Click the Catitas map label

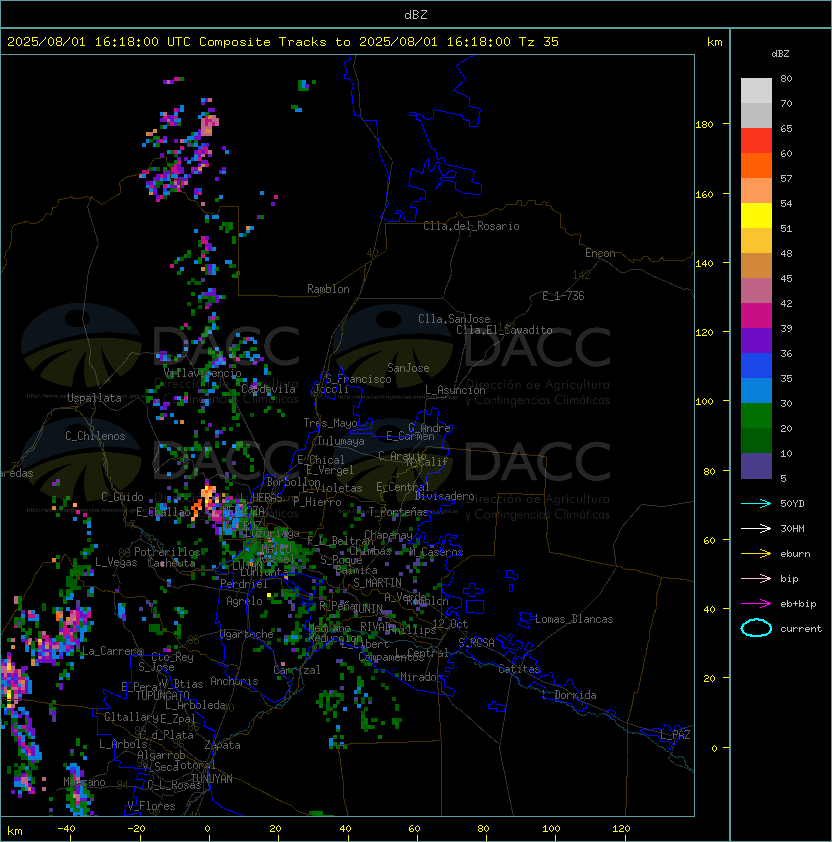[519, 669]
